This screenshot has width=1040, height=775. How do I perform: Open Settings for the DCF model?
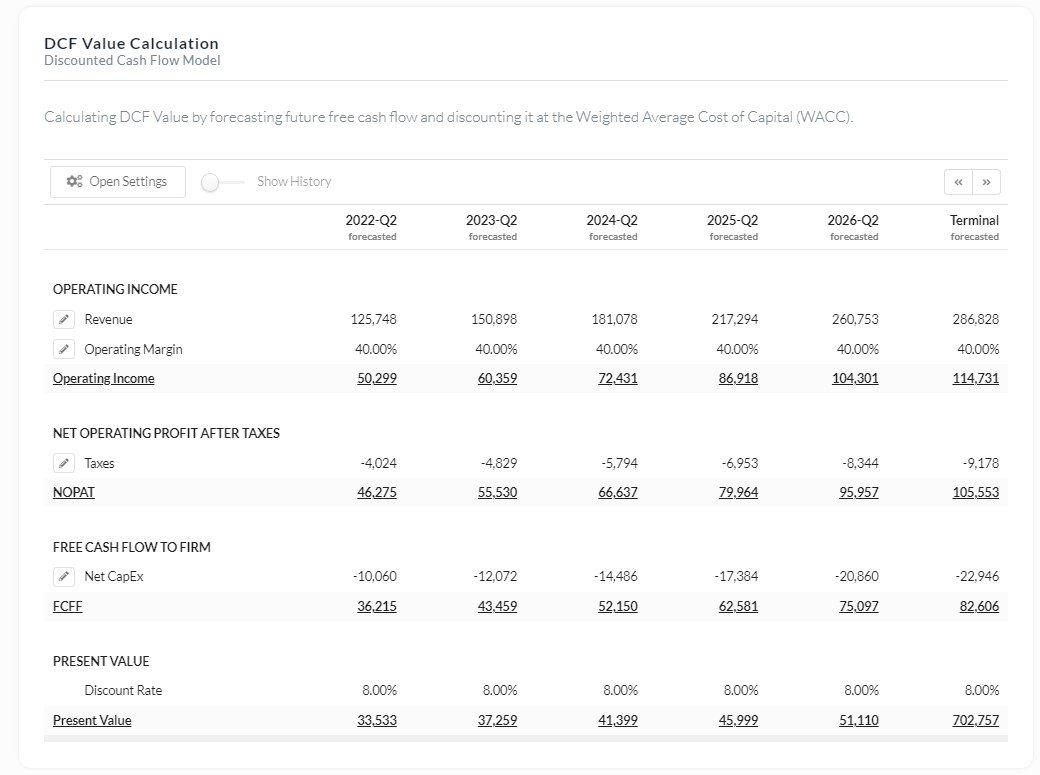[117, 181]
